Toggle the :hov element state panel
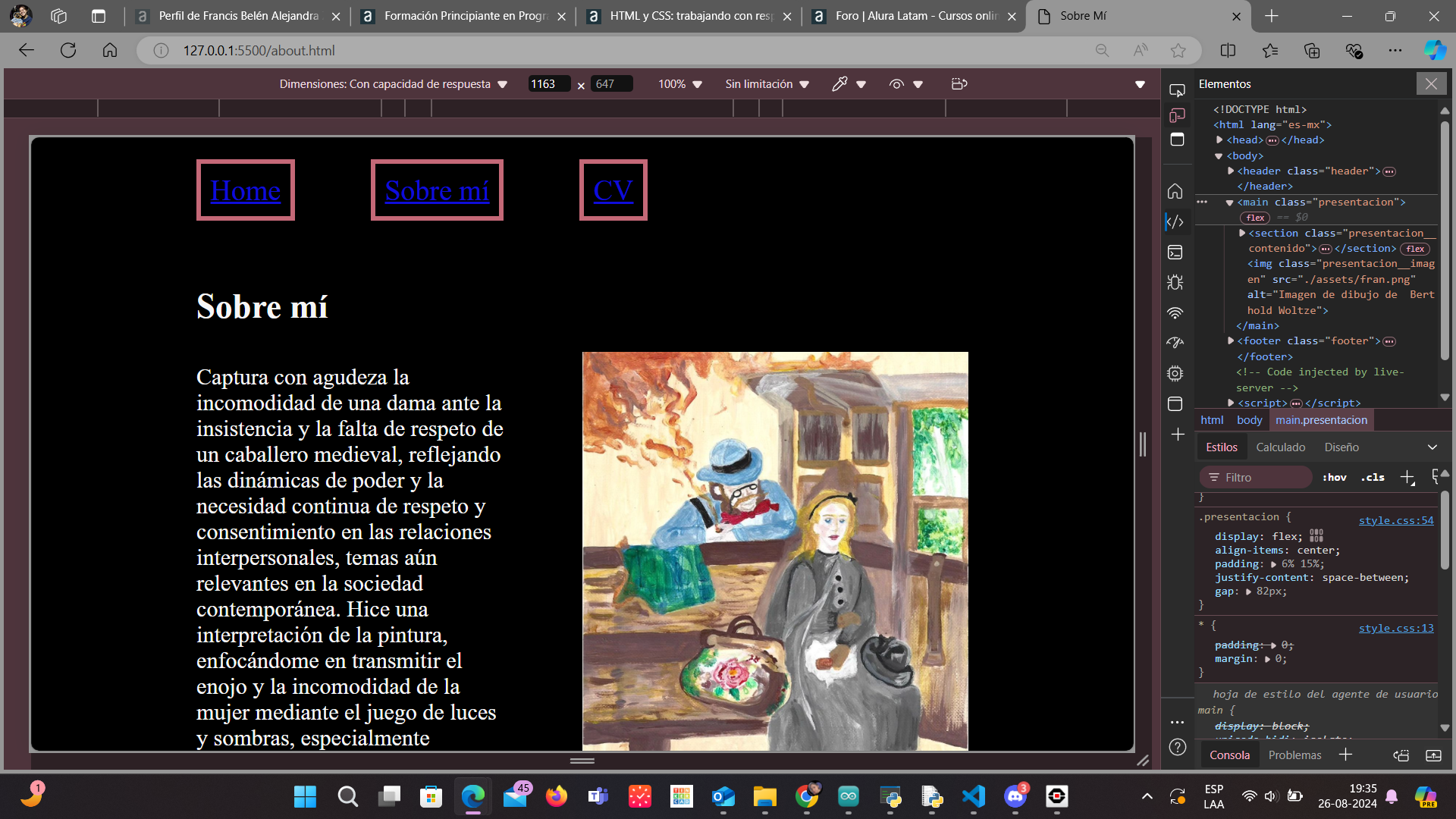 point(1335,477)
